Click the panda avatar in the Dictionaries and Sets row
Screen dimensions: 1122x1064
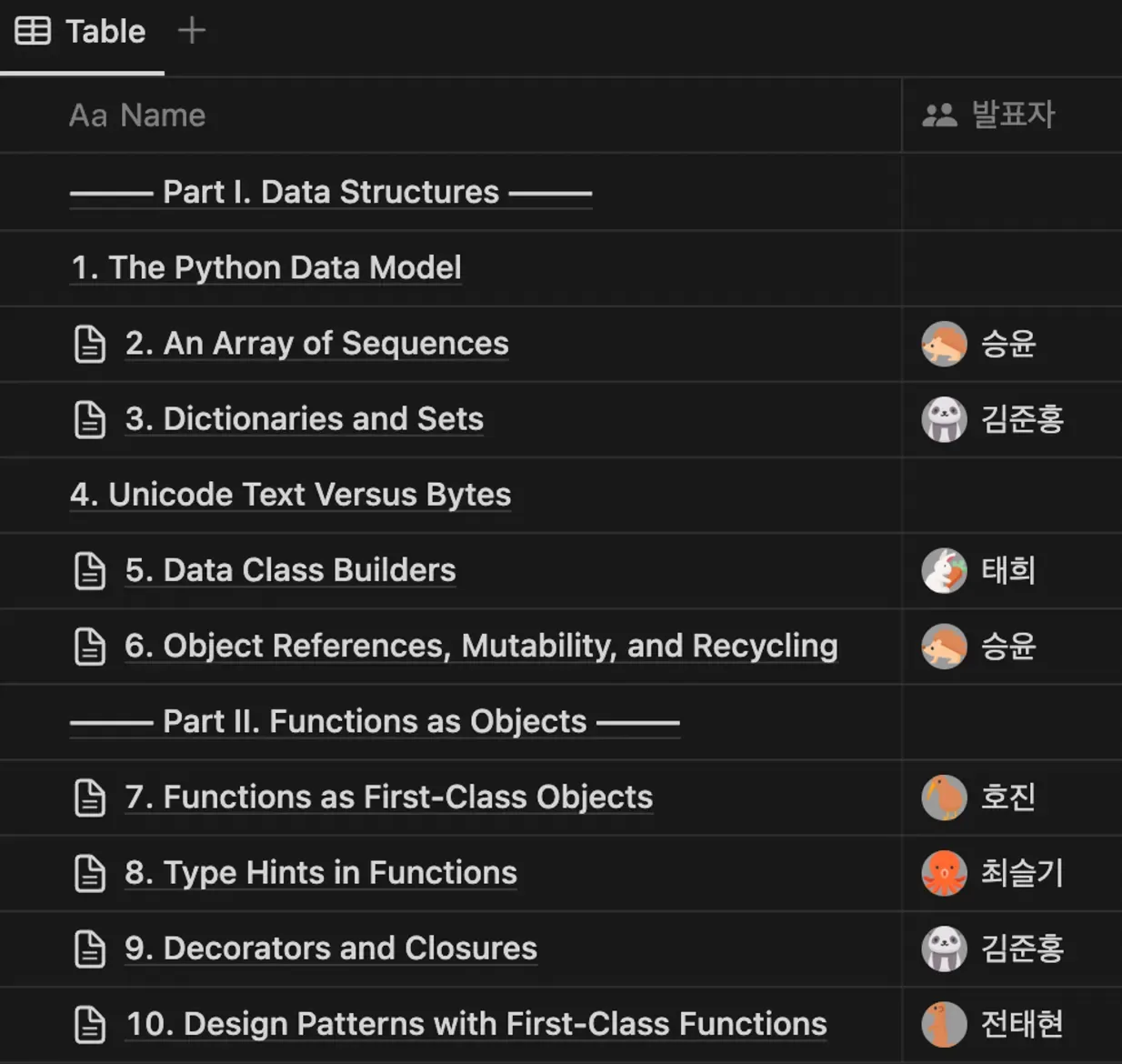[x=944, y=419]
